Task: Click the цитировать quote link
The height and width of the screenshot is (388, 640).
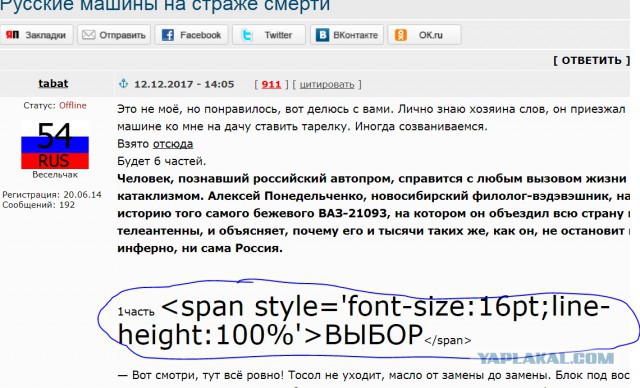Action: pyautogui.click(x=327, y=84)
